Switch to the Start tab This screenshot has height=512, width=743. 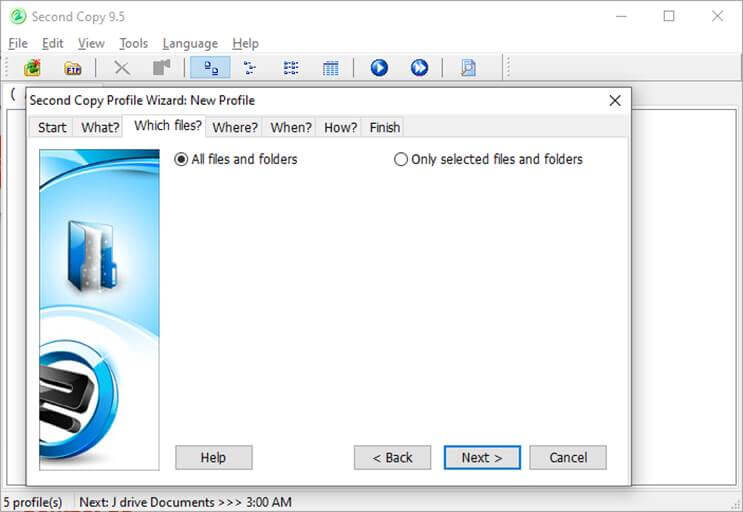[52, 127]
